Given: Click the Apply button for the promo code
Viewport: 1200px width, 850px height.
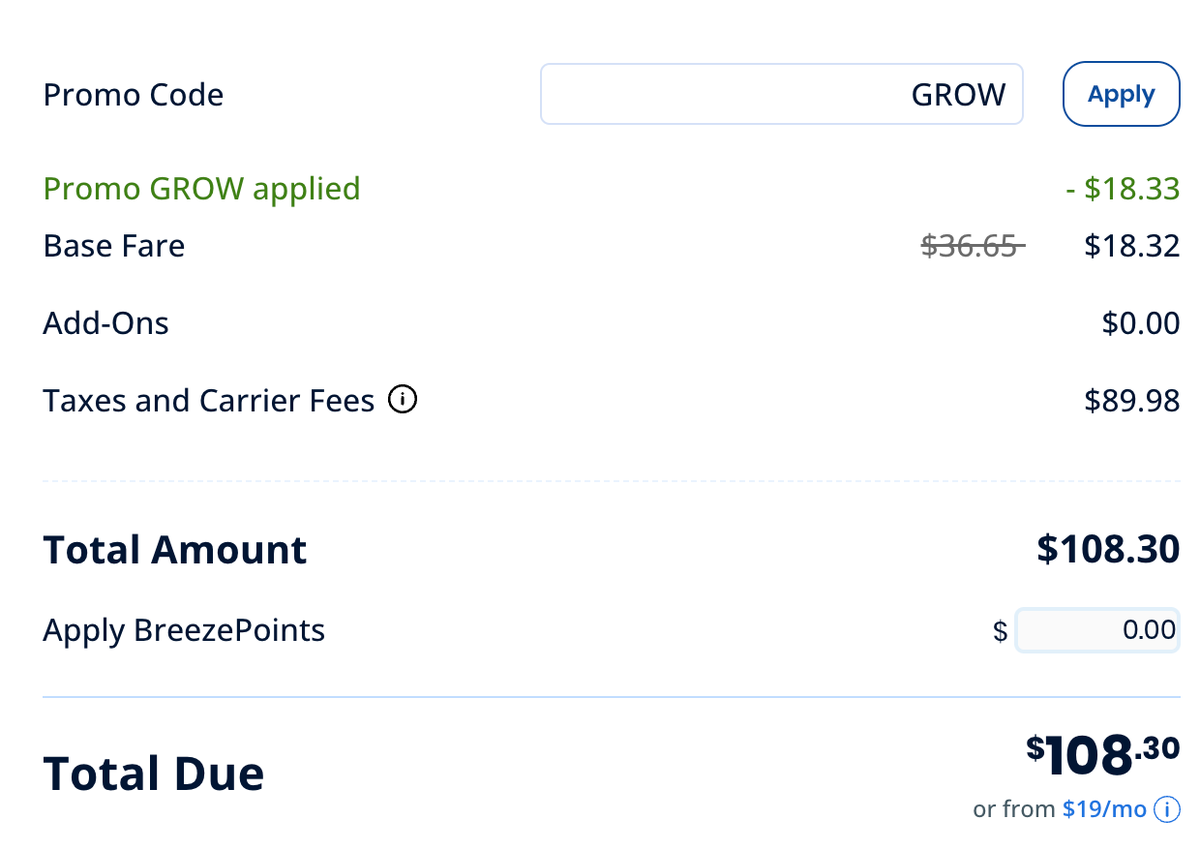Looking at the screenshot, I should coord(1121,93).
